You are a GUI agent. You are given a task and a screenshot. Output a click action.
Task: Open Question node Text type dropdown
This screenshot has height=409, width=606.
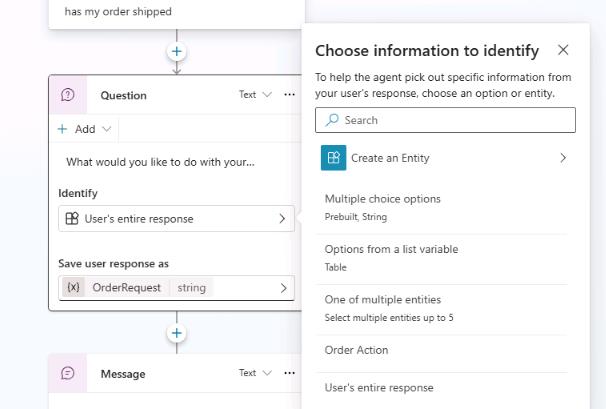point(255,95)
